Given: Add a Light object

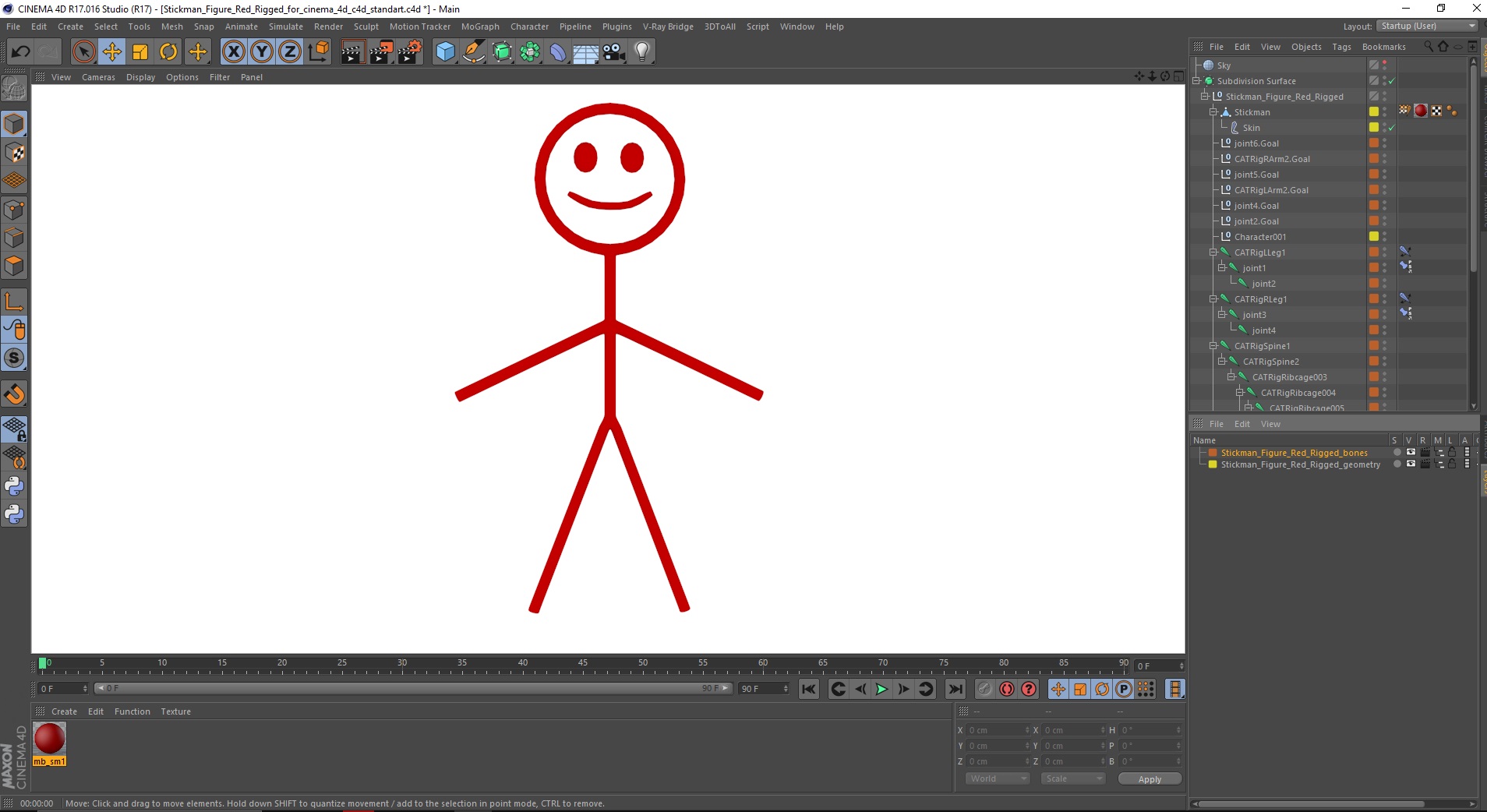Looking at the screenshot, I should [x=642, y=52].
